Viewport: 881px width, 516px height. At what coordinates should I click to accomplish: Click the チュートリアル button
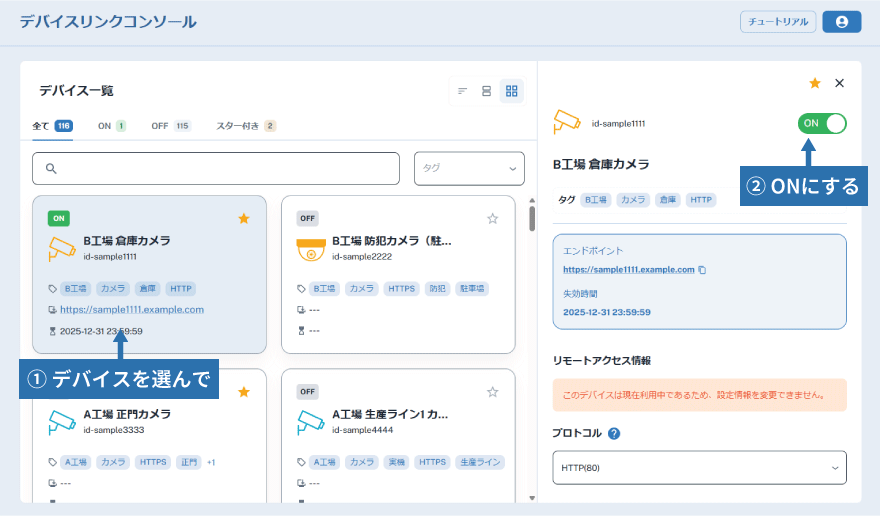pos(778,22)
